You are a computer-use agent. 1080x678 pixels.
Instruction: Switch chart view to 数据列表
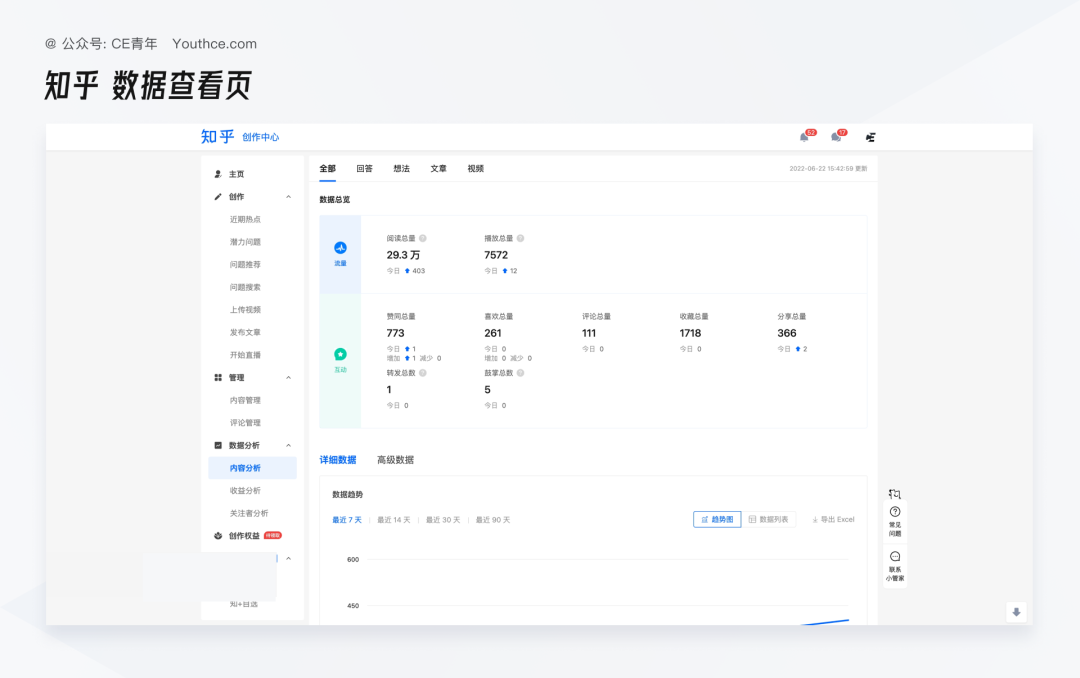click(x=767, y=519)
